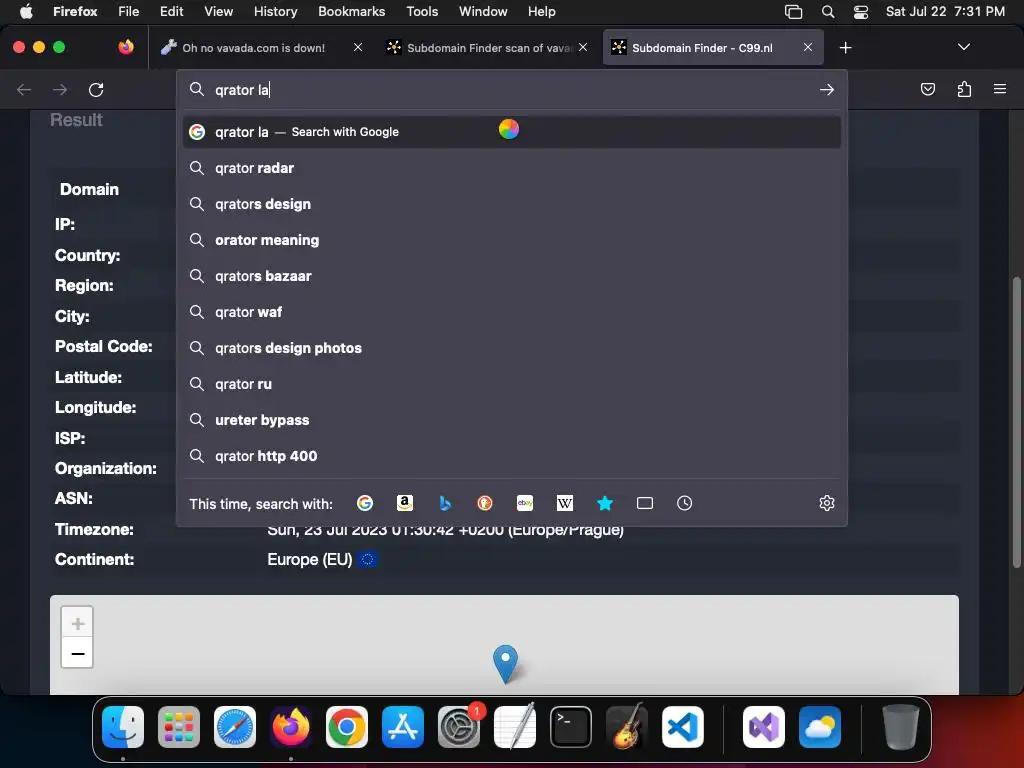Search this time with DuckDuckGo
The image size is (1024, 768).
(x=485, y=503)
